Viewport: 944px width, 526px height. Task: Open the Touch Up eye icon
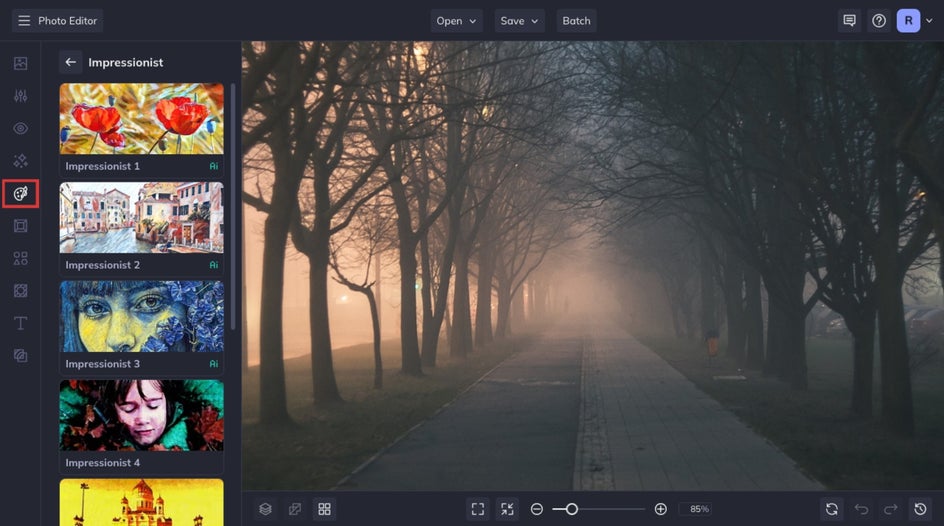point(20,128)
